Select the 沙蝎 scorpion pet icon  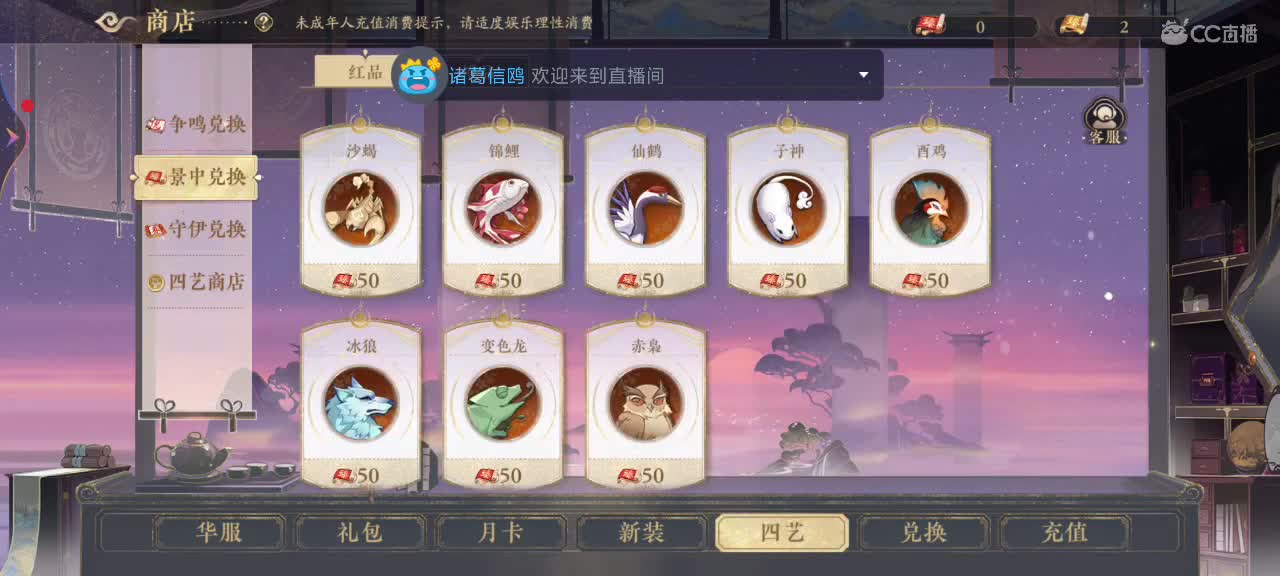tap(361, 209)
